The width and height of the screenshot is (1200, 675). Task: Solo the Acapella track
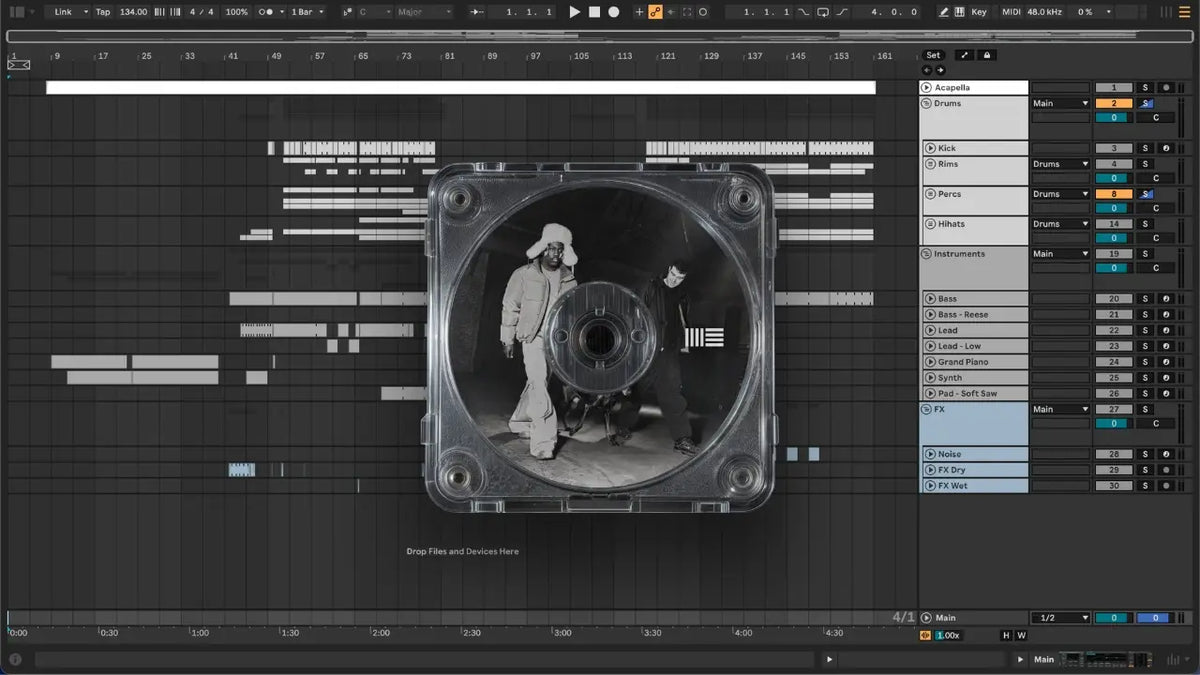click(1146, 88)
